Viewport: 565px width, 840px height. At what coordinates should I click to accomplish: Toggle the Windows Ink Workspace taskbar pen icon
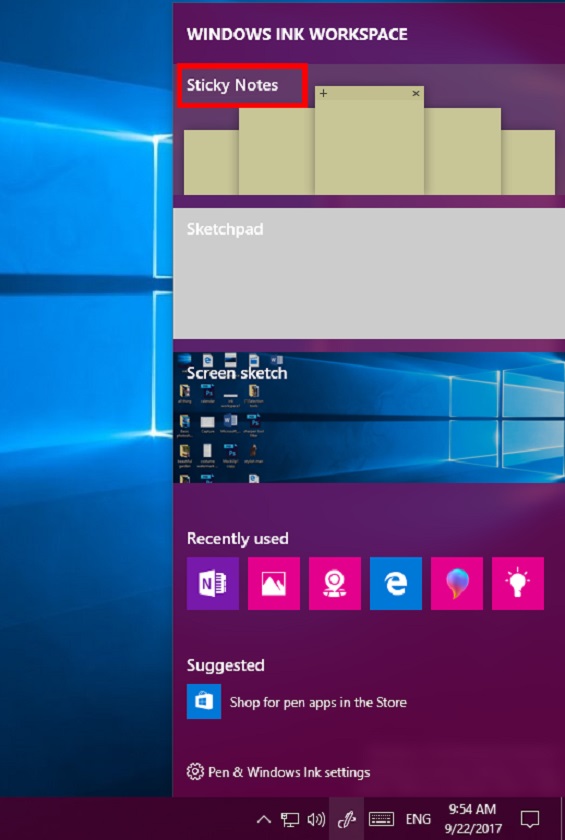[346, 819]
